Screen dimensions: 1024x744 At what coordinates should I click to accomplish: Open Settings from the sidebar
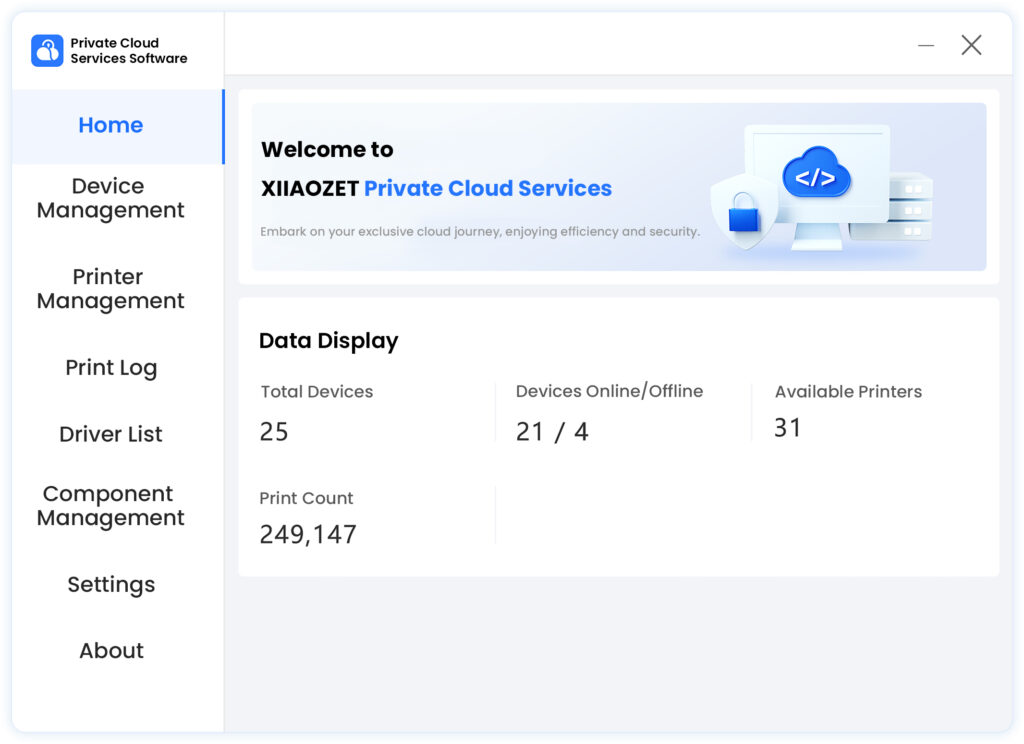111,584
